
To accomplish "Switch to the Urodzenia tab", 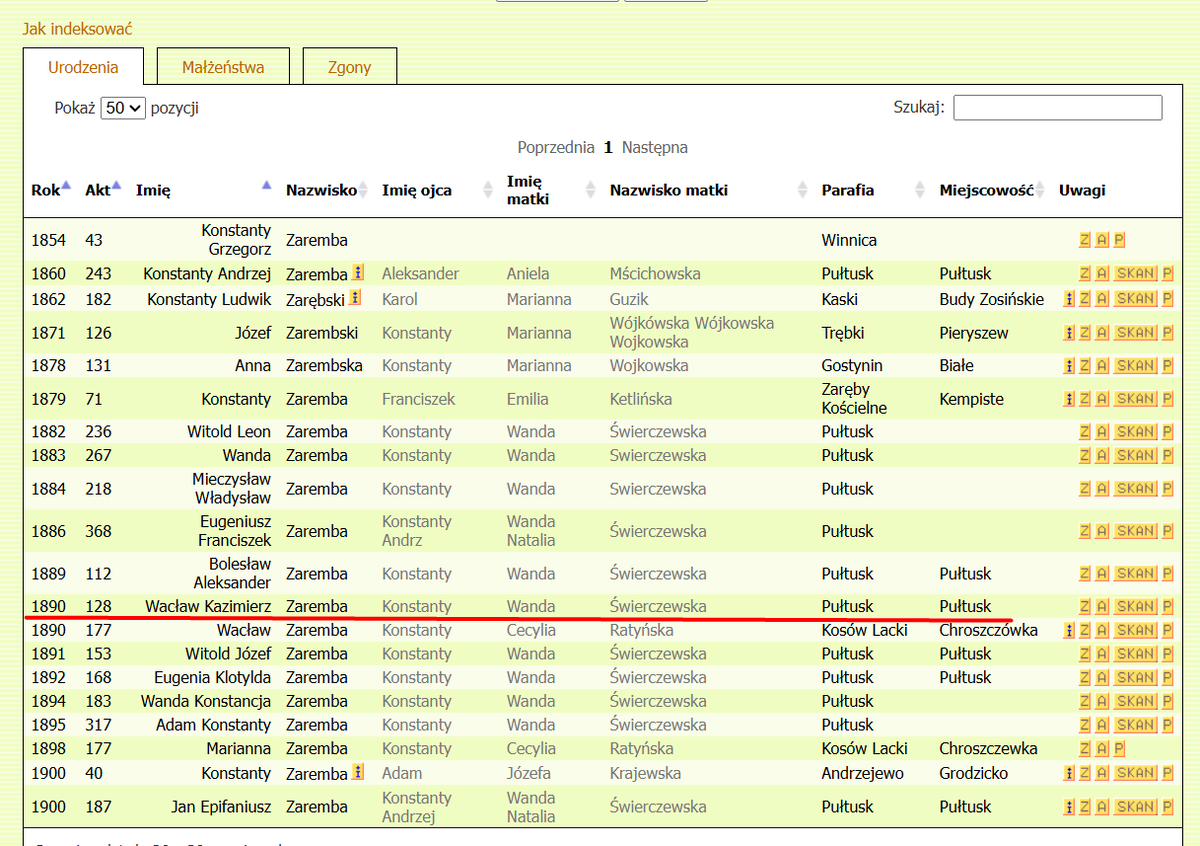I will coord(83,67).
